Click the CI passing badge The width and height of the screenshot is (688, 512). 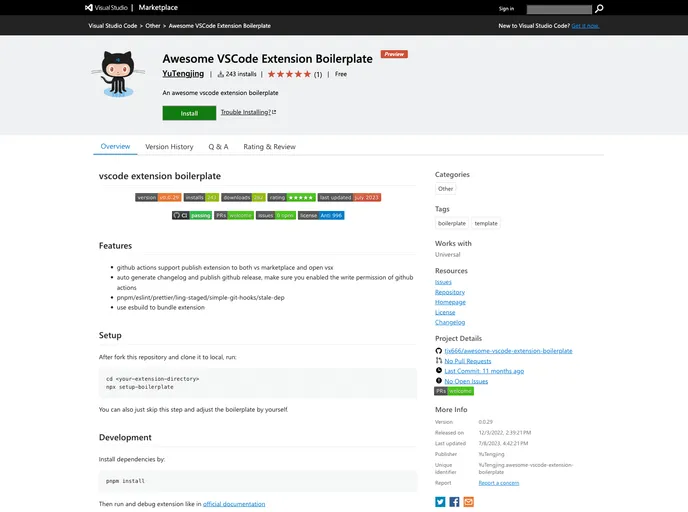click(192, 215)
